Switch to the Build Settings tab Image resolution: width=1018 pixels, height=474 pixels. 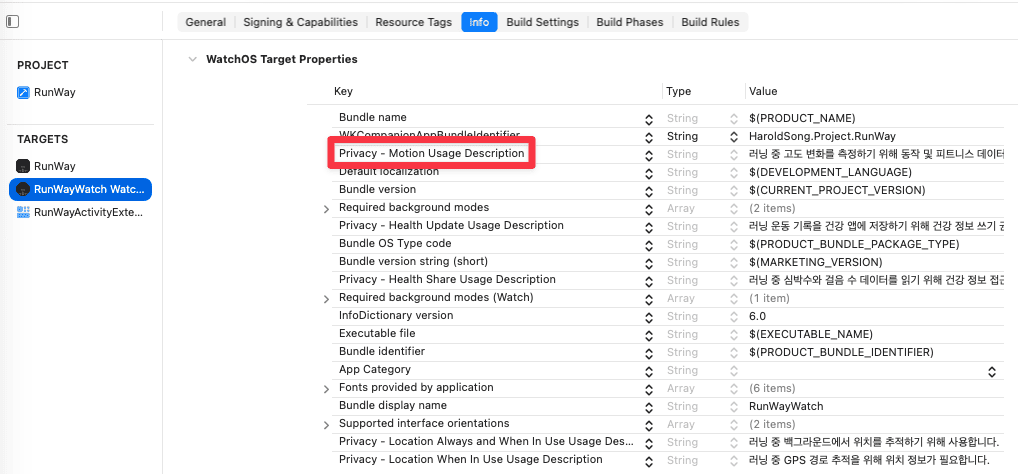point(542,22)
